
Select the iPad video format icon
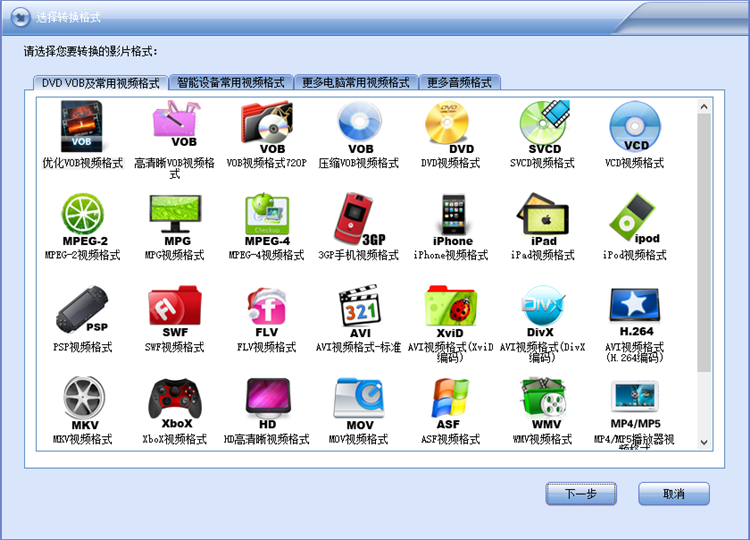[543, 220]
